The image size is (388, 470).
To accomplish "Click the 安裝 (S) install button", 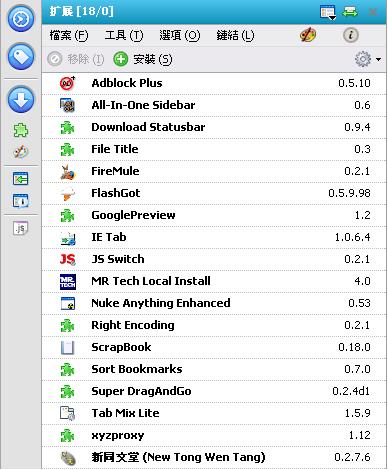I will [143, 59].
